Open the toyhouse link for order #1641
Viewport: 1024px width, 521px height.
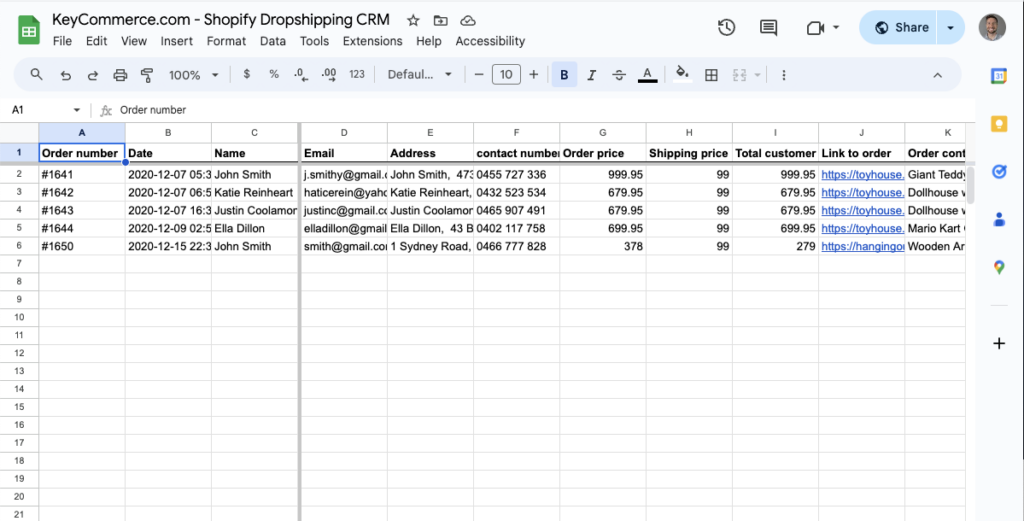point(863,174)
